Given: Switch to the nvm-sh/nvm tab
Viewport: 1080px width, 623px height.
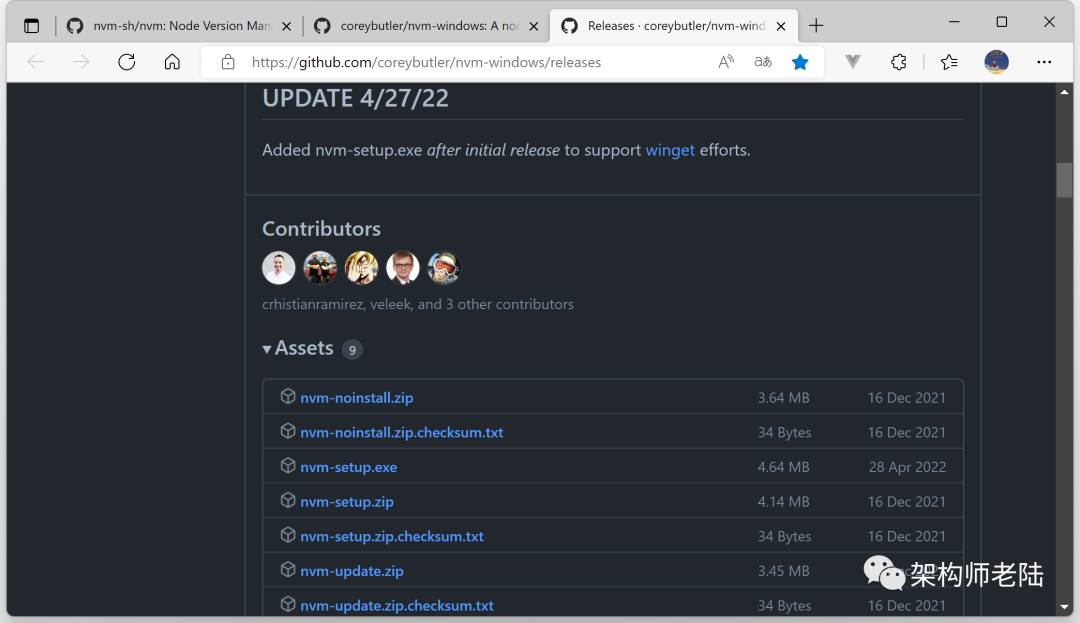Looking at the screenshot, I should (179, 26).
